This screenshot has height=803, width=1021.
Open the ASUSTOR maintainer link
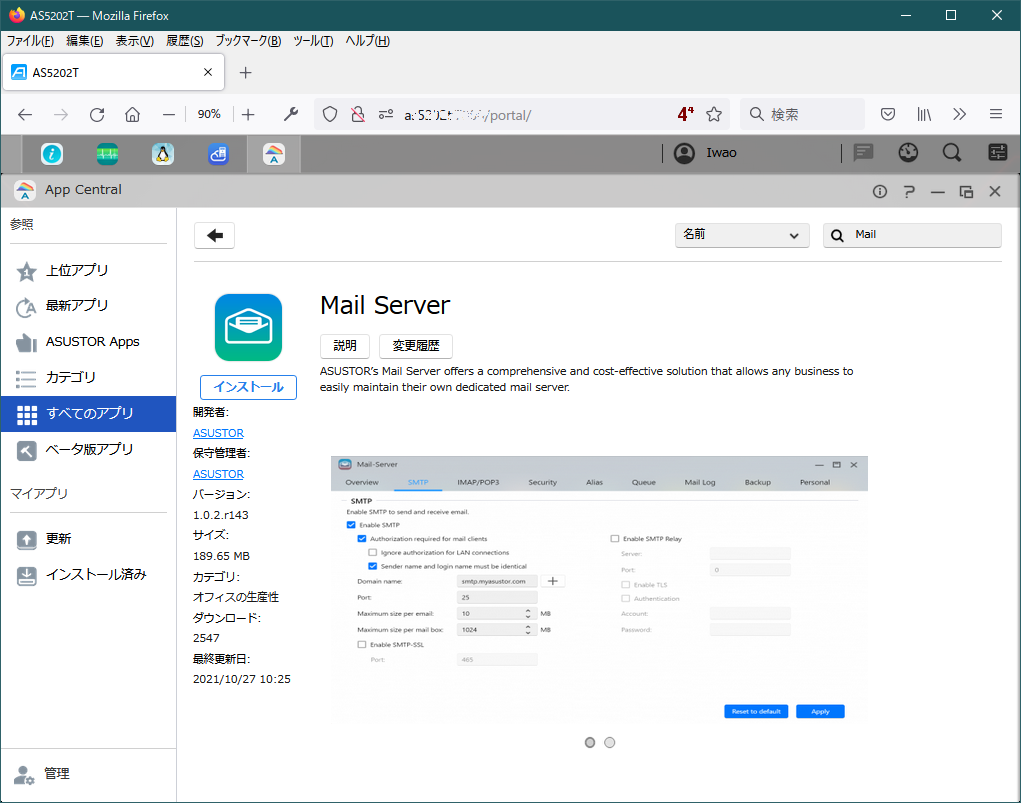[218, 474]
